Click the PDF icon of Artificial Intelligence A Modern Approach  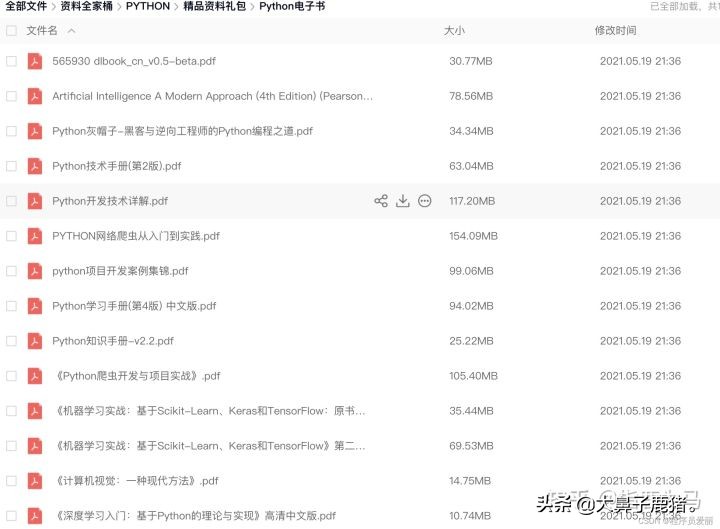(x=34, y=96)
